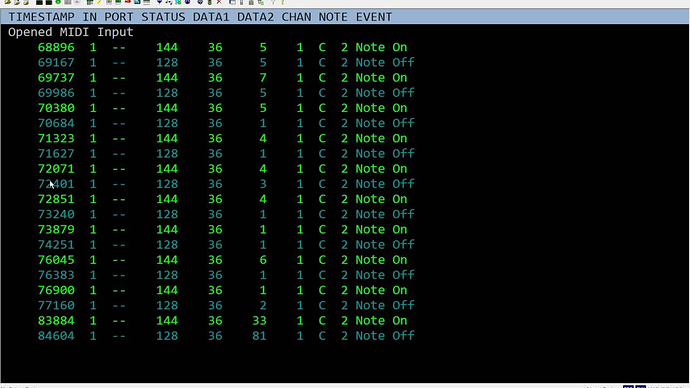Select timestamp 70684

coord(56,123)
